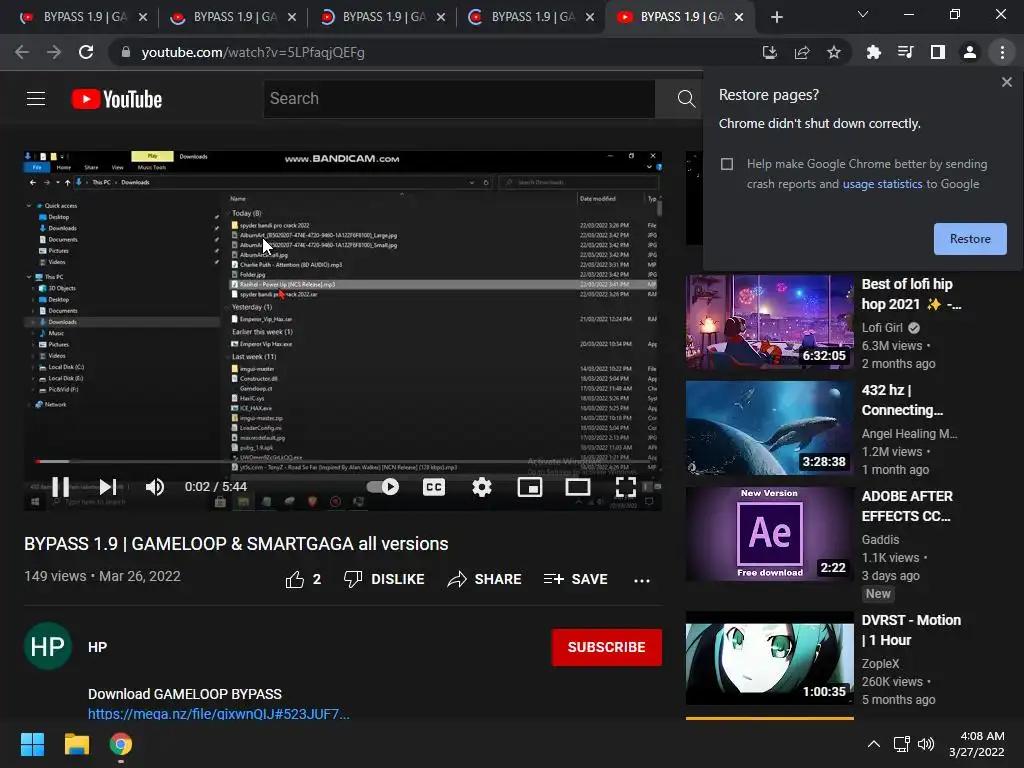Viewport: 1024px width, 768px height.
Task: Share this page from address bar
Action: tap(802, 52)
